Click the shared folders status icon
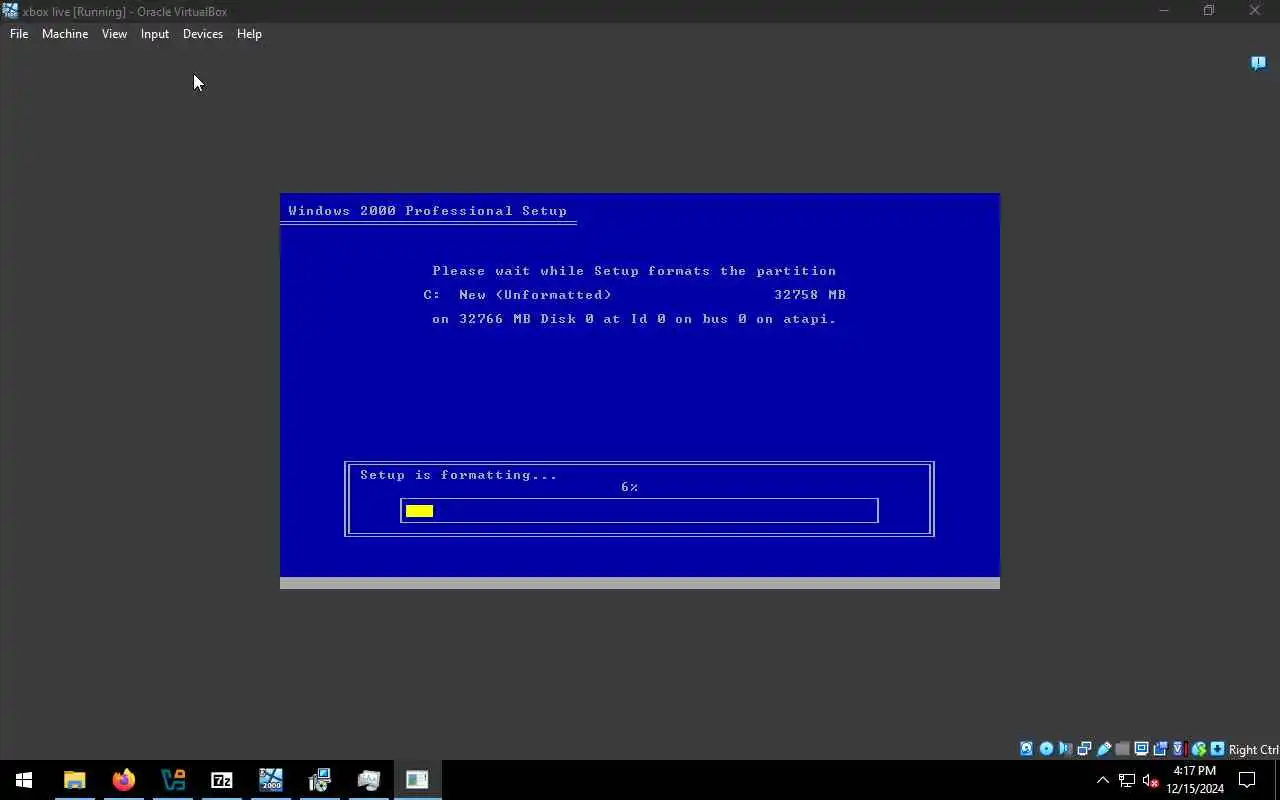Viewport: 1280px width, 800px height. tap(1123, 749)
